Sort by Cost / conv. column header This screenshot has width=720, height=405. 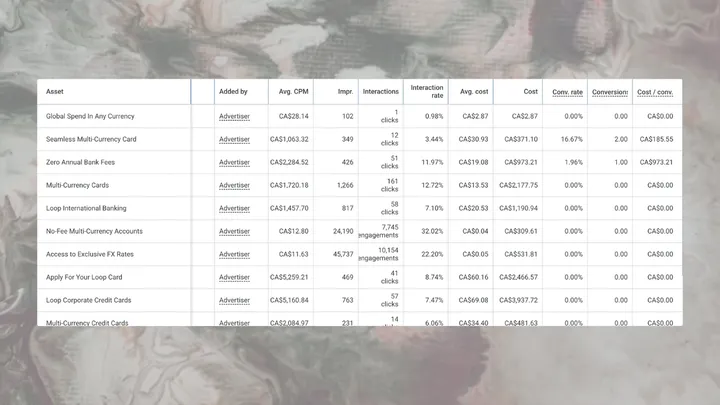[655, 92]
